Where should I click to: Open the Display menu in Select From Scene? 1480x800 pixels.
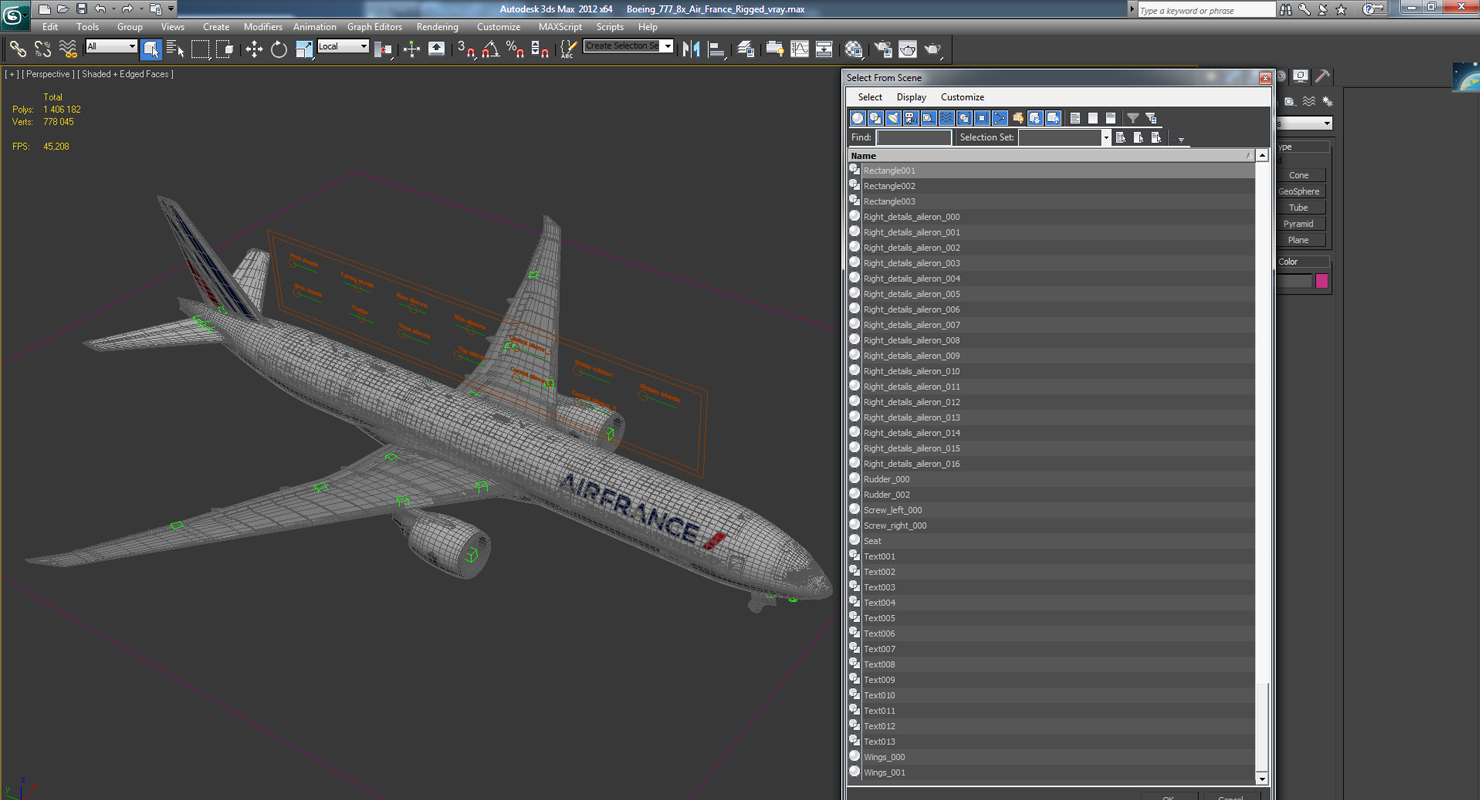pos(911,97)
